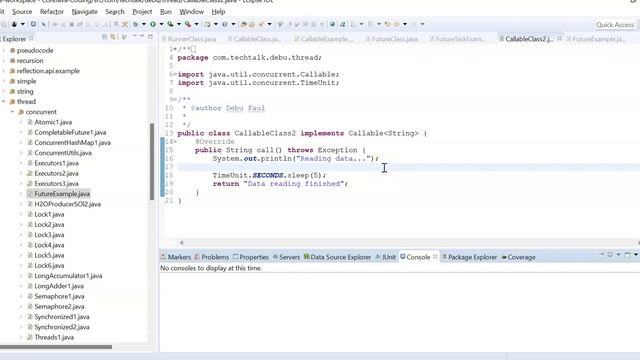Screen dimensions: 640x360
Task: Close the Console tab with its X icon
Action: tap(435, 257)
